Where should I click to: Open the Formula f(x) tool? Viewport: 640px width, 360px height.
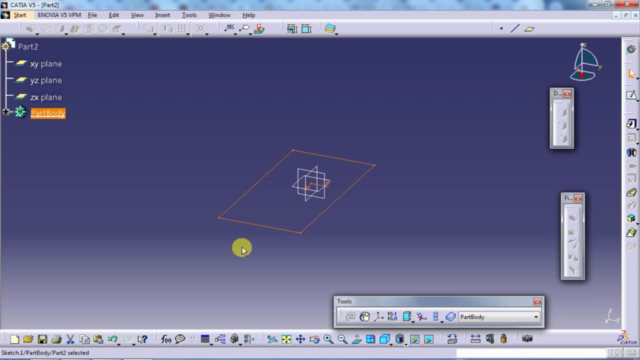click(166, 339)
